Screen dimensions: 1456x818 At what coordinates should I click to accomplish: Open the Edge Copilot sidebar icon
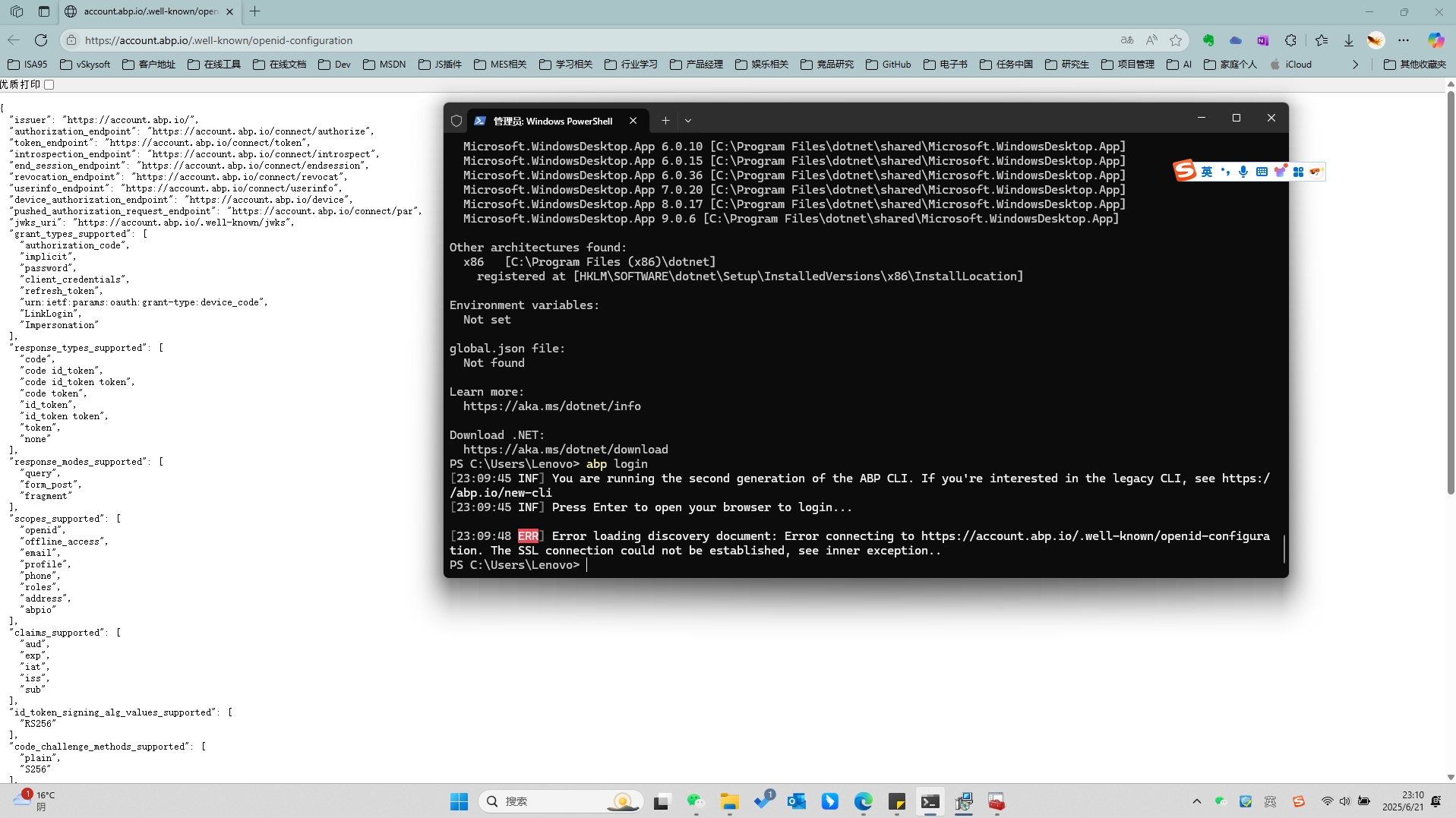(1435, 40)
